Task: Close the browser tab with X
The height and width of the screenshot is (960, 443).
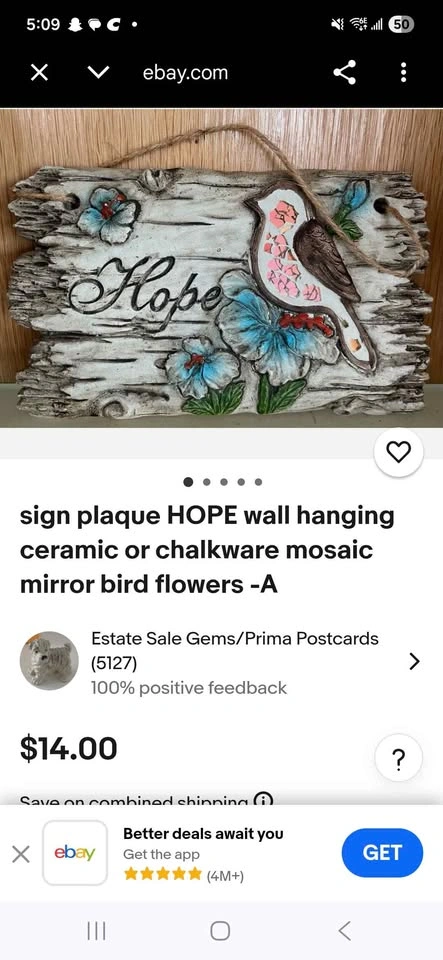Action: click(x=40, y=73)
